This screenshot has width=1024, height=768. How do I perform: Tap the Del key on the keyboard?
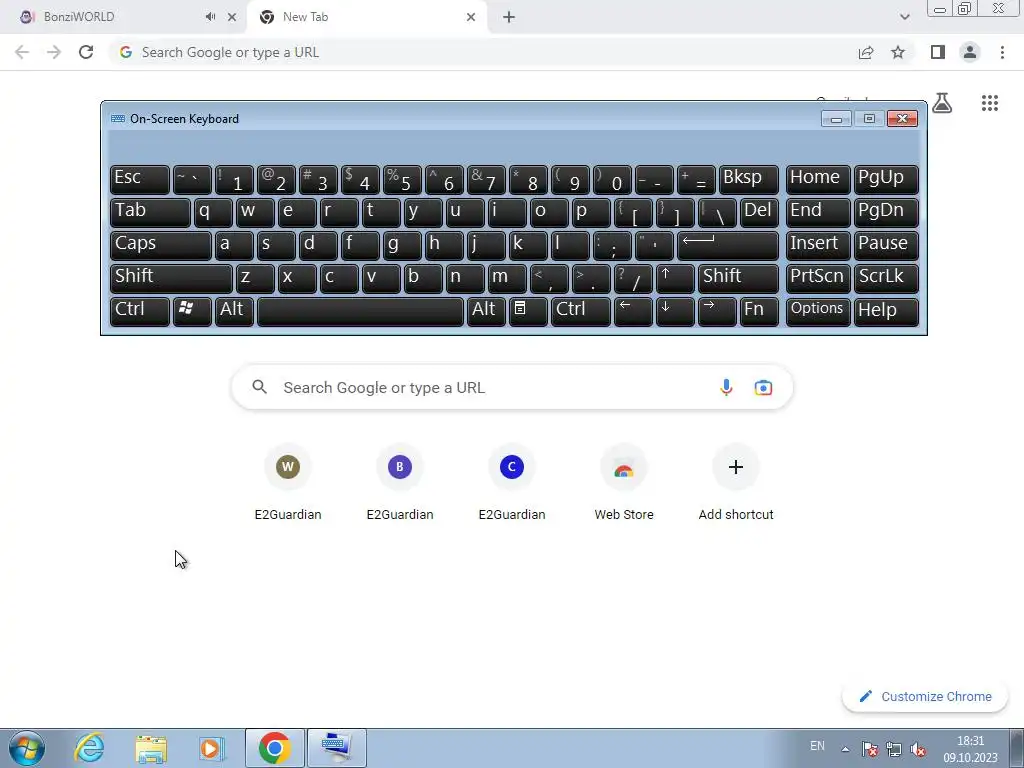760,212
